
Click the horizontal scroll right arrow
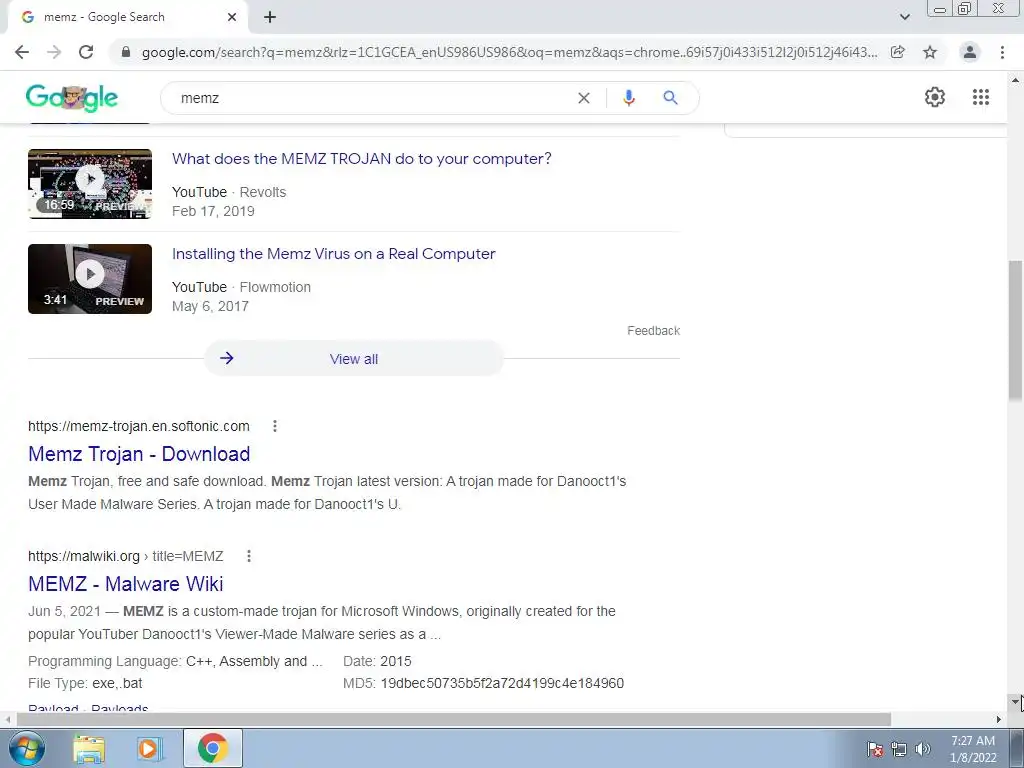999,719
